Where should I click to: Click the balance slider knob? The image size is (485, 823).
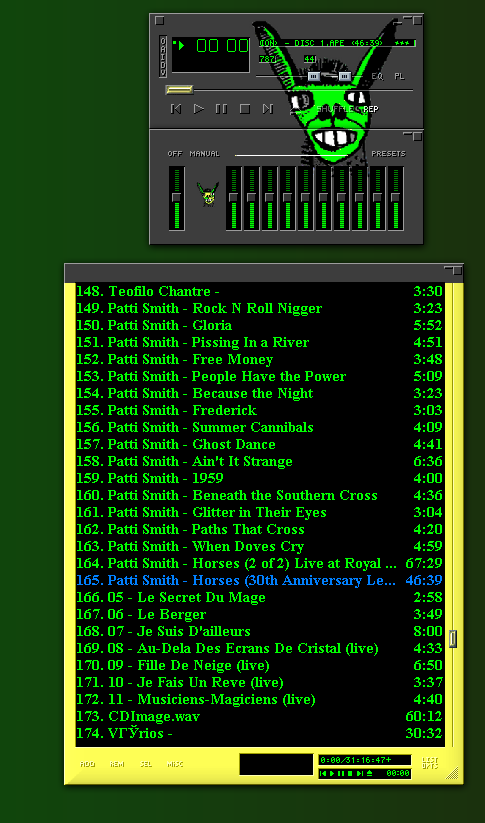pos(344,77)
